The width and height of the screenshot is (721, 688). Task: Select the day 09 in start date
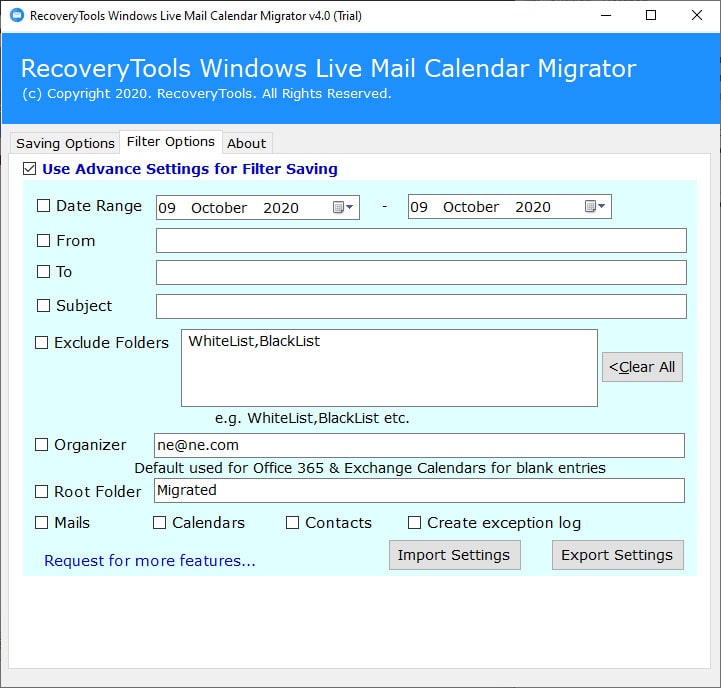coord(167,208)
